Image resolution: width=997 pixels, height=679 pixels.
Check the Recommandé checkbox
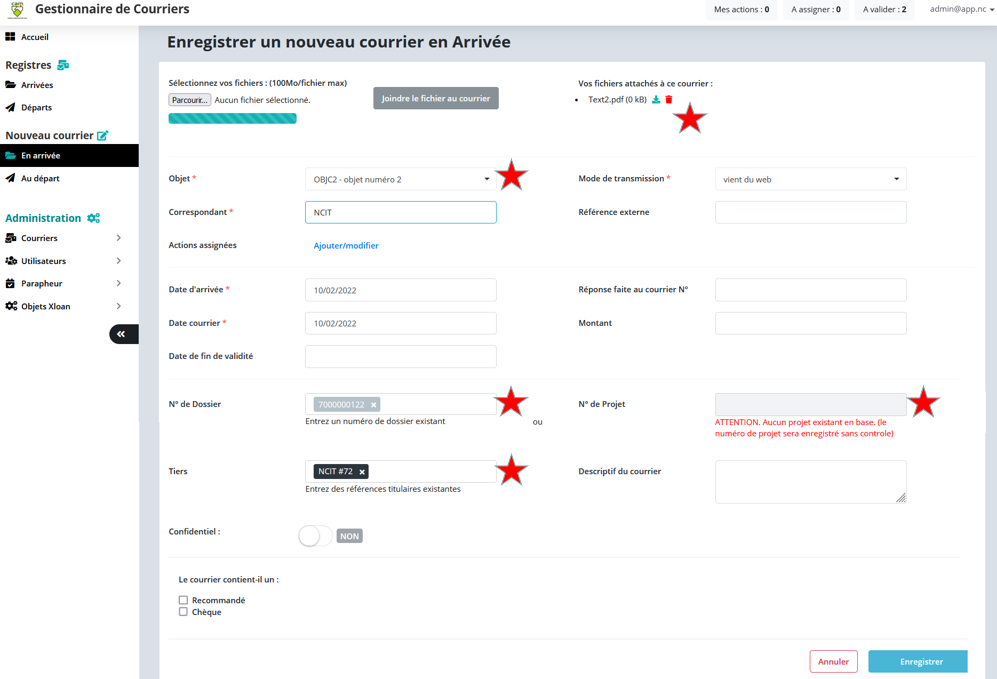click(x=183, y=600)
